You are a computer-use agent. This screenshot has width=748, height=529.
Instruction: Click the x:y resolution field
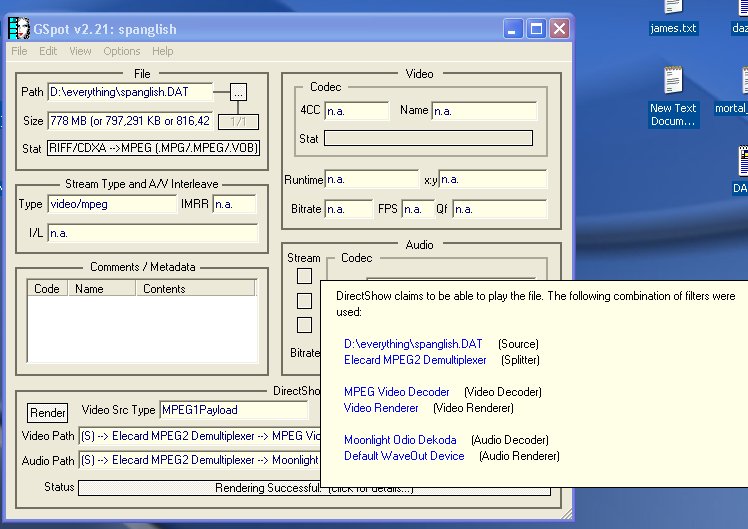[x=493, y=179]
